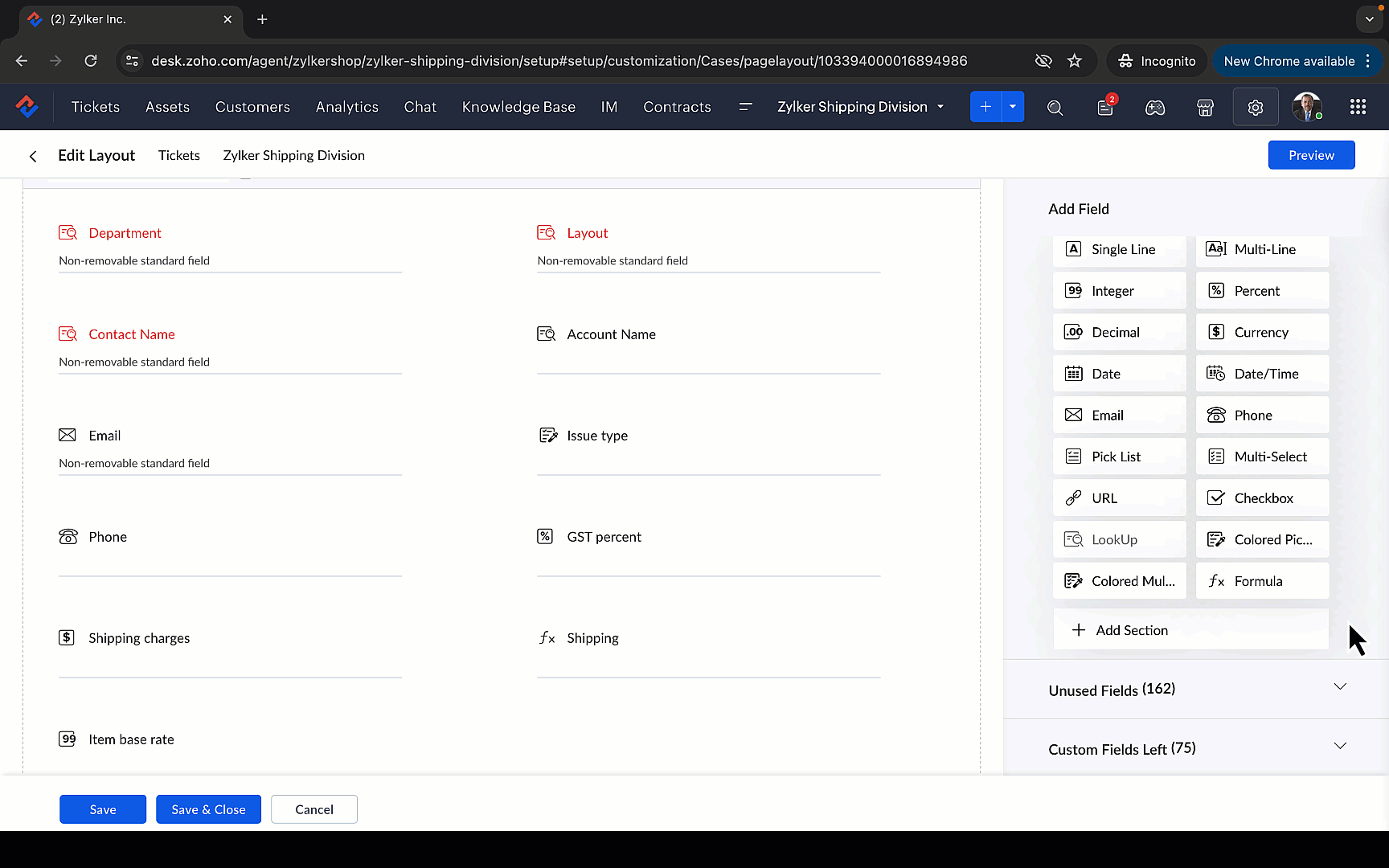This screenshot has height=868, width=1389.
Task: Add a Checkbox field type
Action: coord(1262,498)
